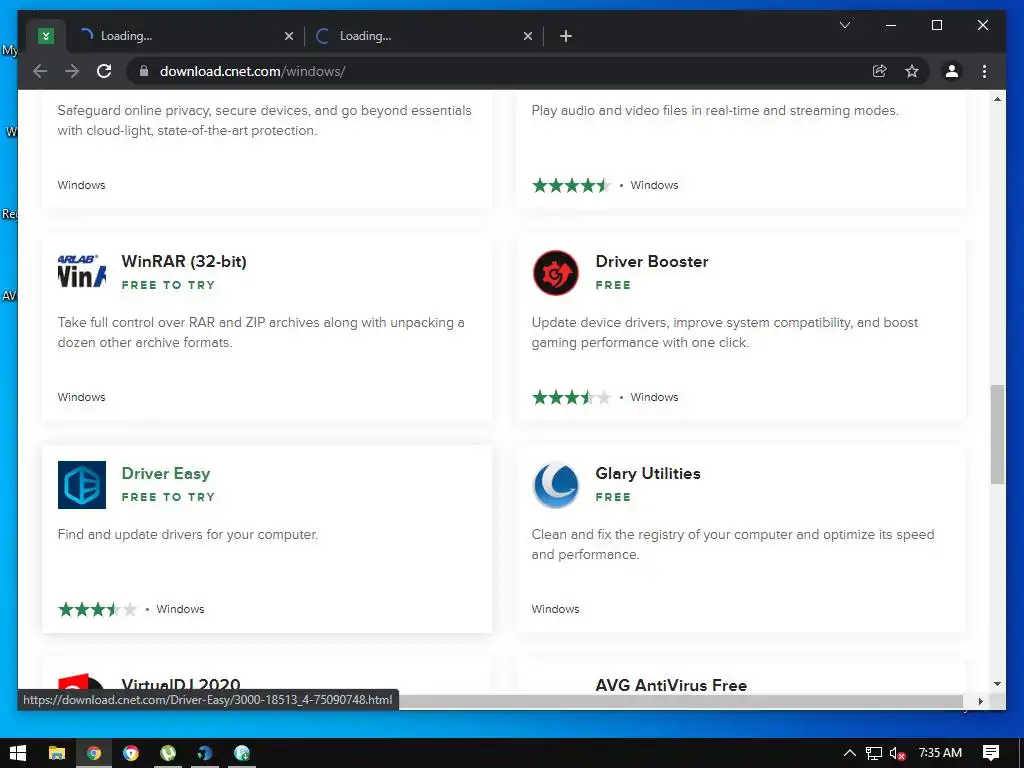Click the Glary Utilities description text
Screen dimensions: 1024x768
[x=733, y=544]
